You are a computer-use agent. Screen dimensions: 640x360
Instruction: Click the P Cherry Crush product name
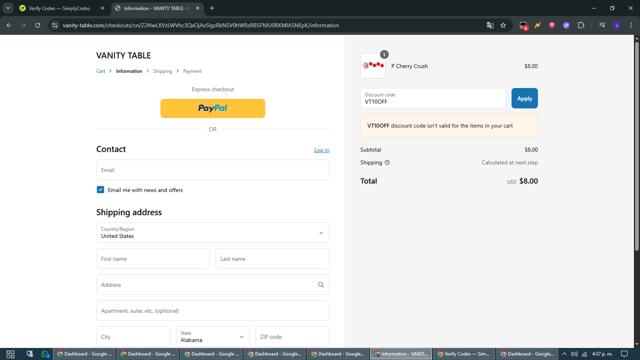[409, 66]
